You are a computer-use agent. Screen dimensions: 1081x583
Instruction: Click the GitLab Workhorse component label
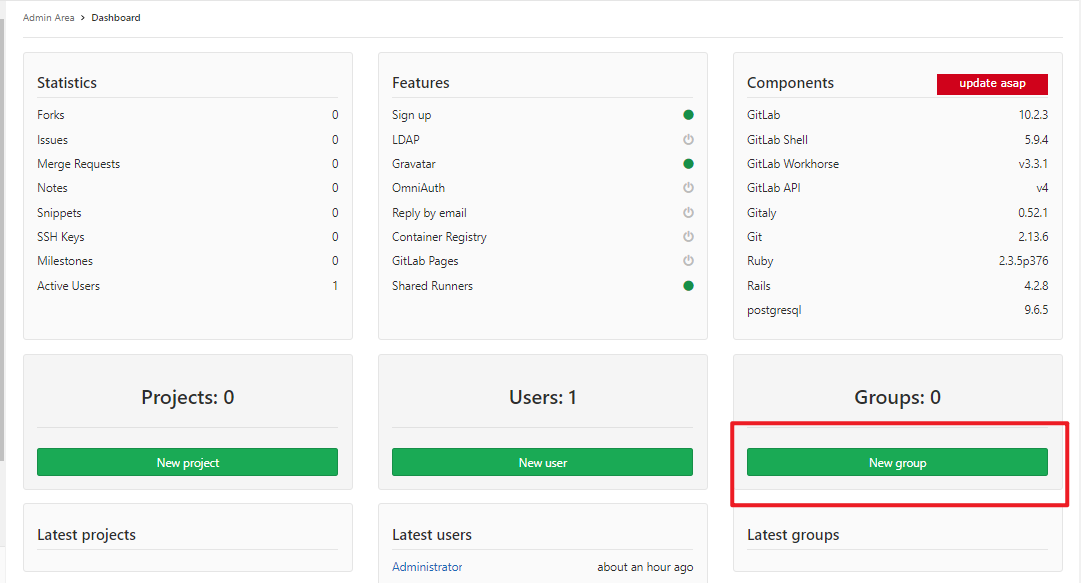(x=793, y=164)
